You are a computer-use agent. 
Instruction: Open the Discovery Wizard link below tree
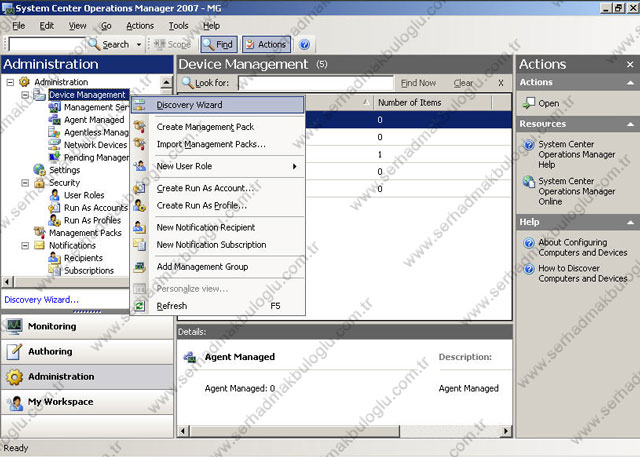(42, 300)
